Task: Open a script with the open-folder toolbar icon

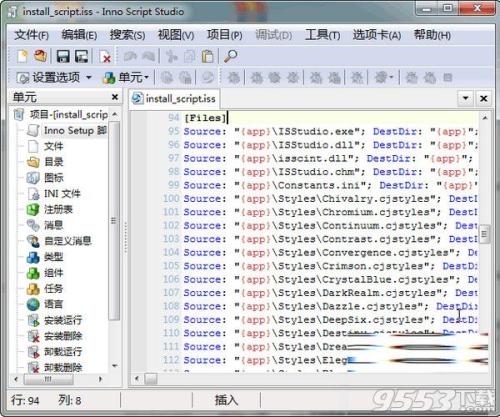Action: pos(41,56)
